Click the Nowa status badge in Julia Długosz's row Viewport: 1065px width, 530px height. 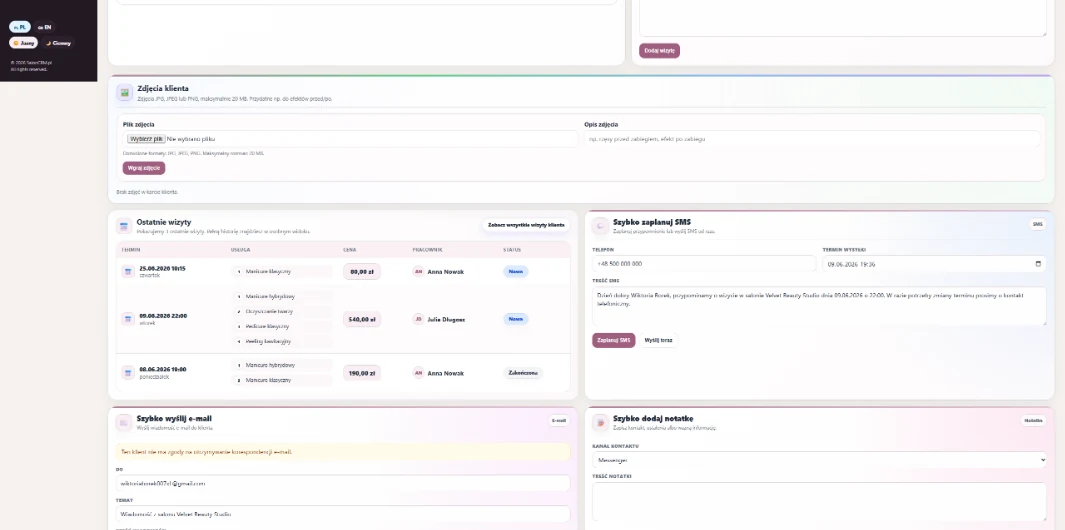(x=516, y=319)
